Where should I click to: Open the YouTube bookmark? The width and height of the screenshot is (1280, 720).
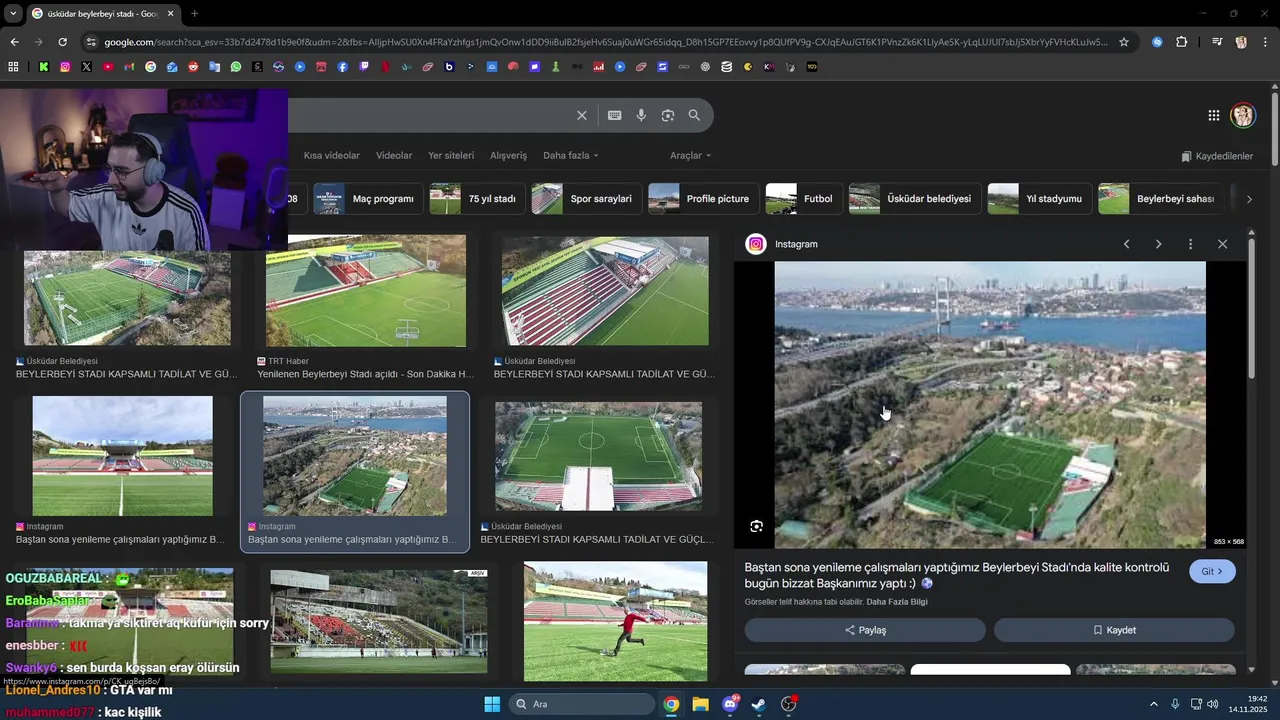pos(108,67)
